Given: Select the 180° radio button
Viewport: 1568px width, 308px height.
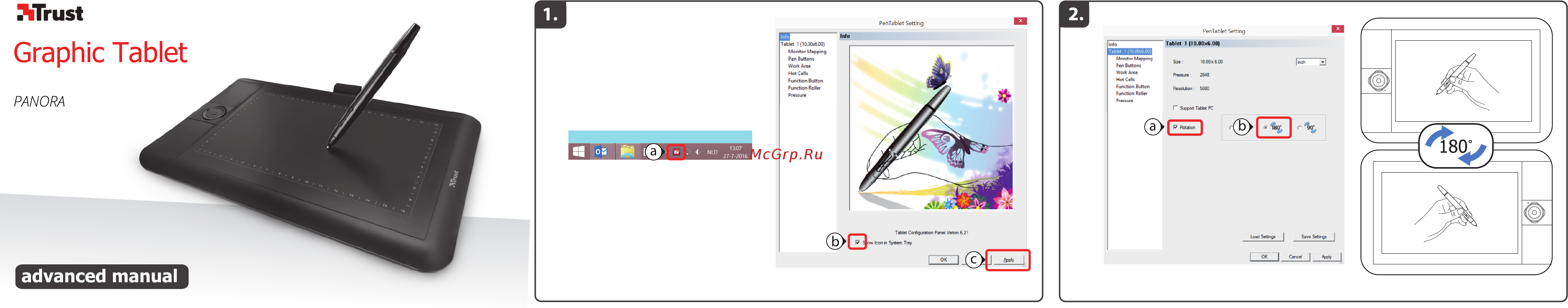Looking at the screenshot, I should (1266, 128).
